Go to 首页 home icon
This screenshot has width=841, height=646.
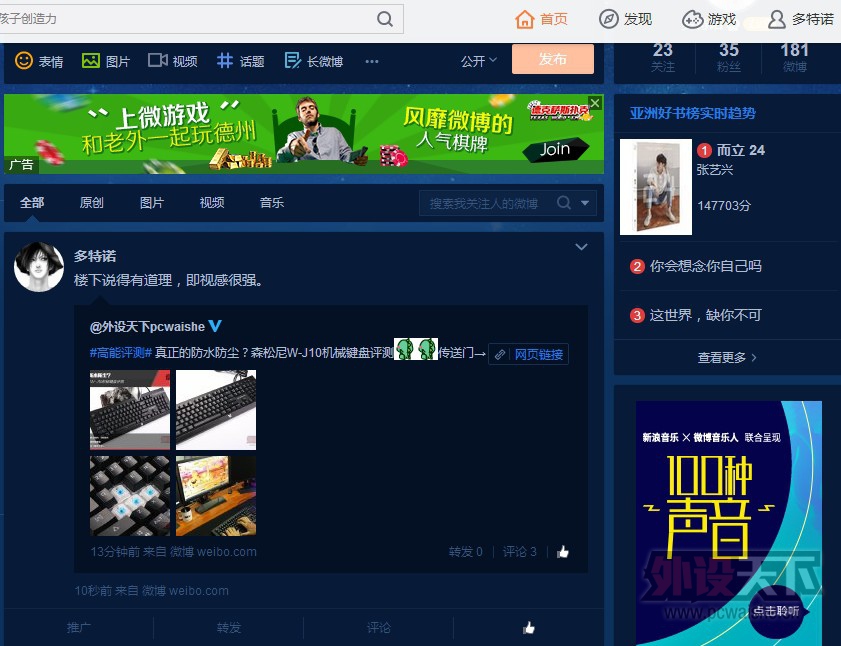[525, 19]
